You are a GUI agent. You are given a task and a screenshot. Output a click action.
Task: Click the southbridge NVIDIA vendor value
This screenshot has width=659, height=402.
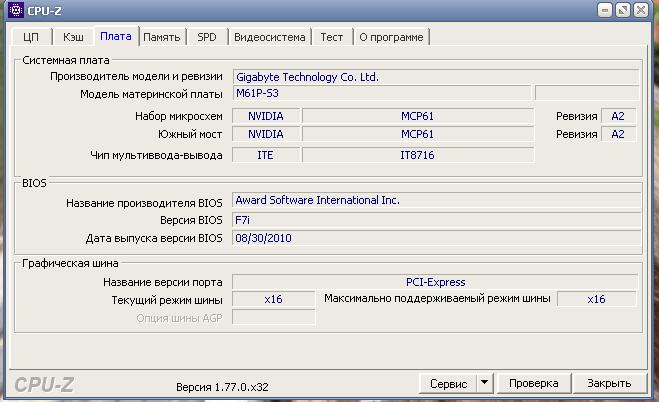click(x=266, y=134)
